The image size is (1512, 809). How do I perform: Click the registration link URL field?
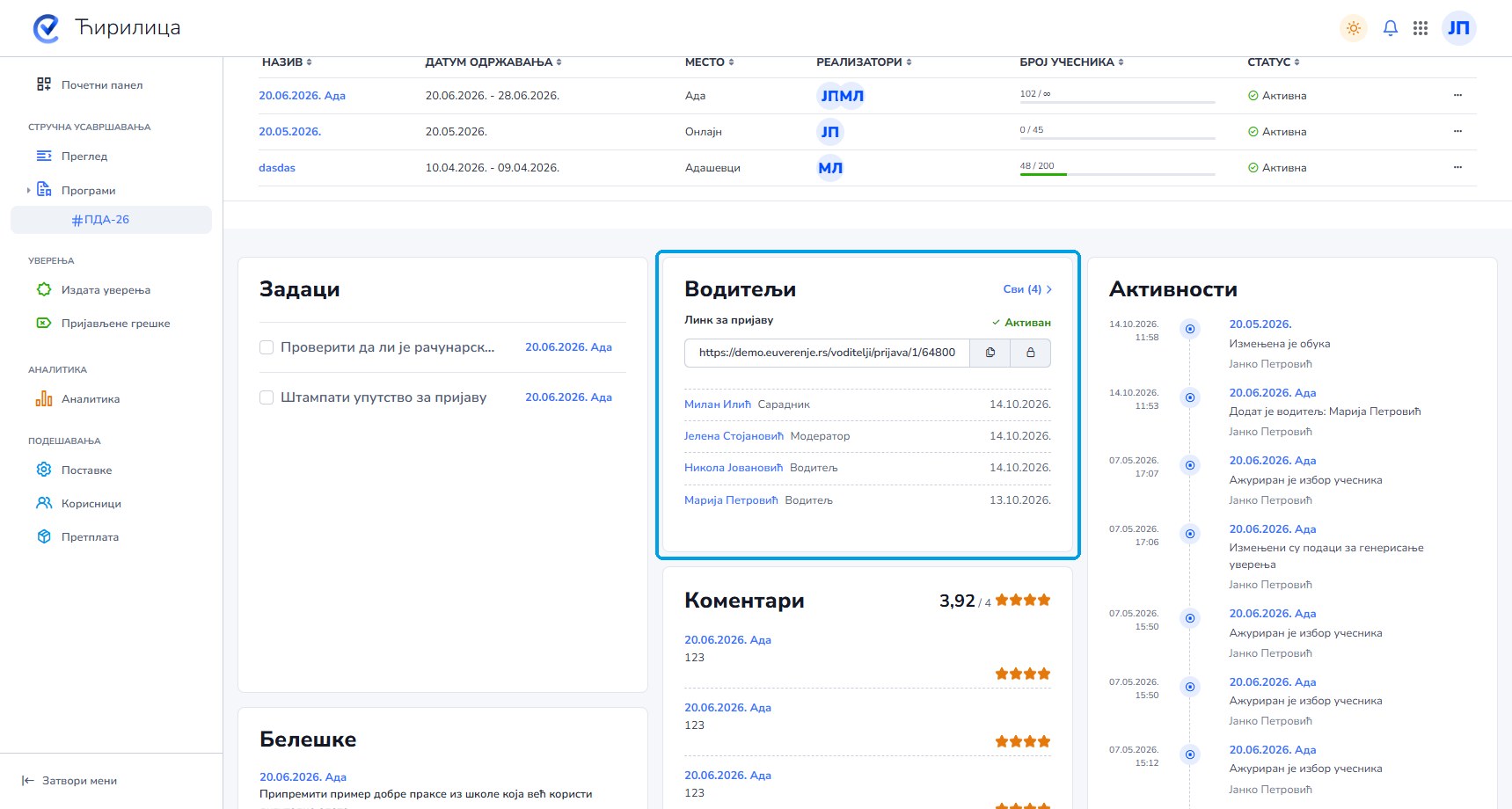[827, 353]
